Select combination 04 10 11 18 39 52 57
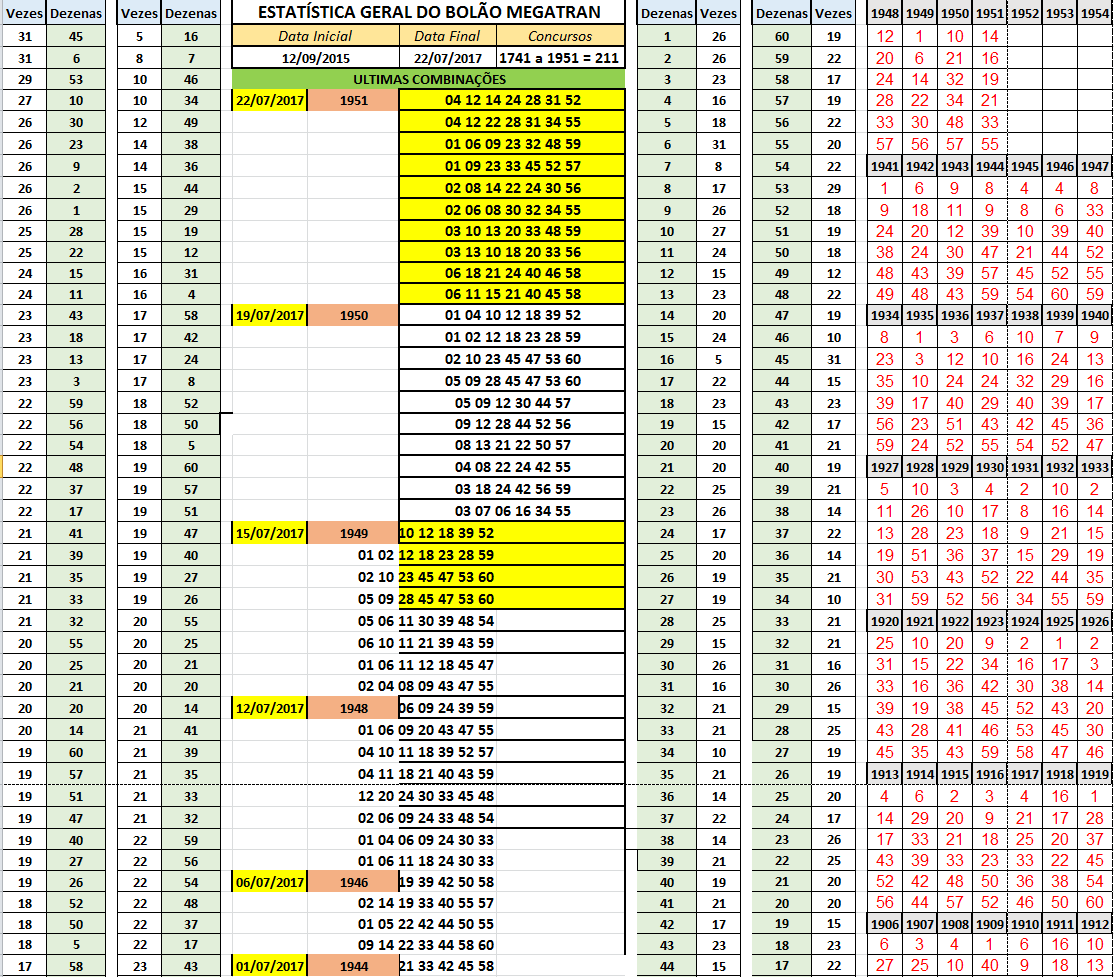1114x977 pixels. click(x=426, y=752)
